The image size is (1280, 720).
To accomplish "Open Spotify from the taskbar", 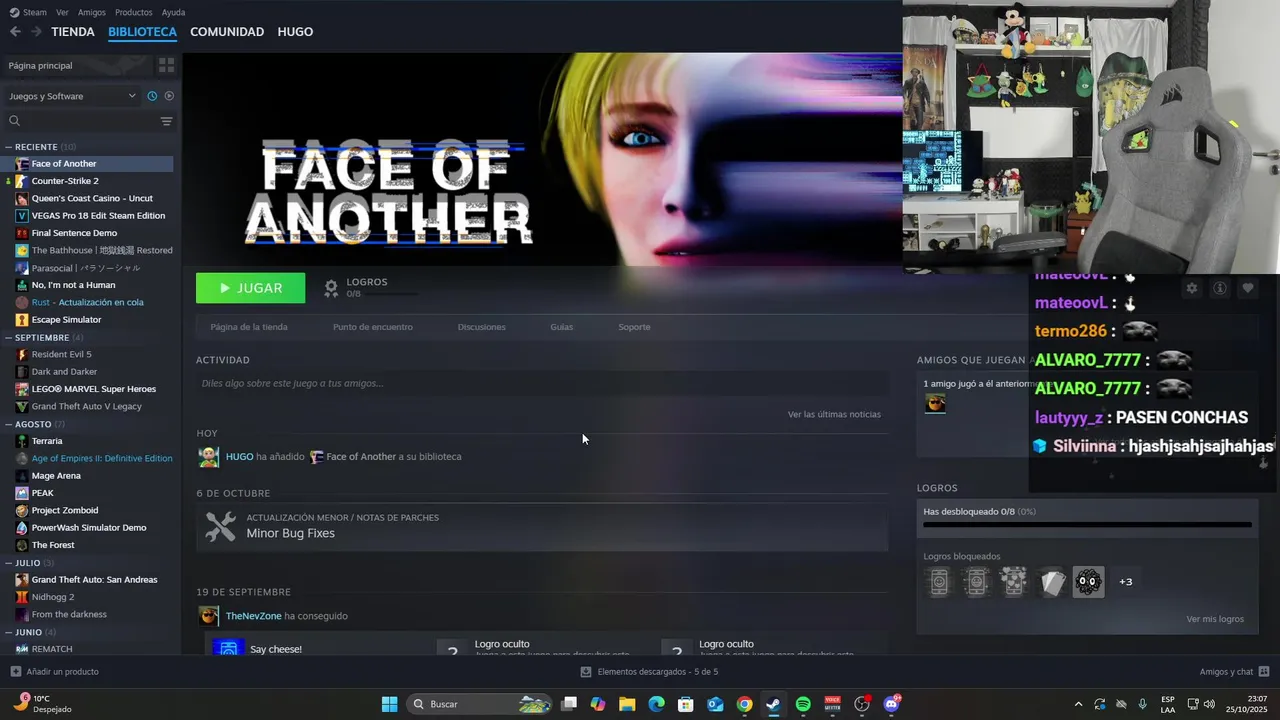I will pos(803,704).
